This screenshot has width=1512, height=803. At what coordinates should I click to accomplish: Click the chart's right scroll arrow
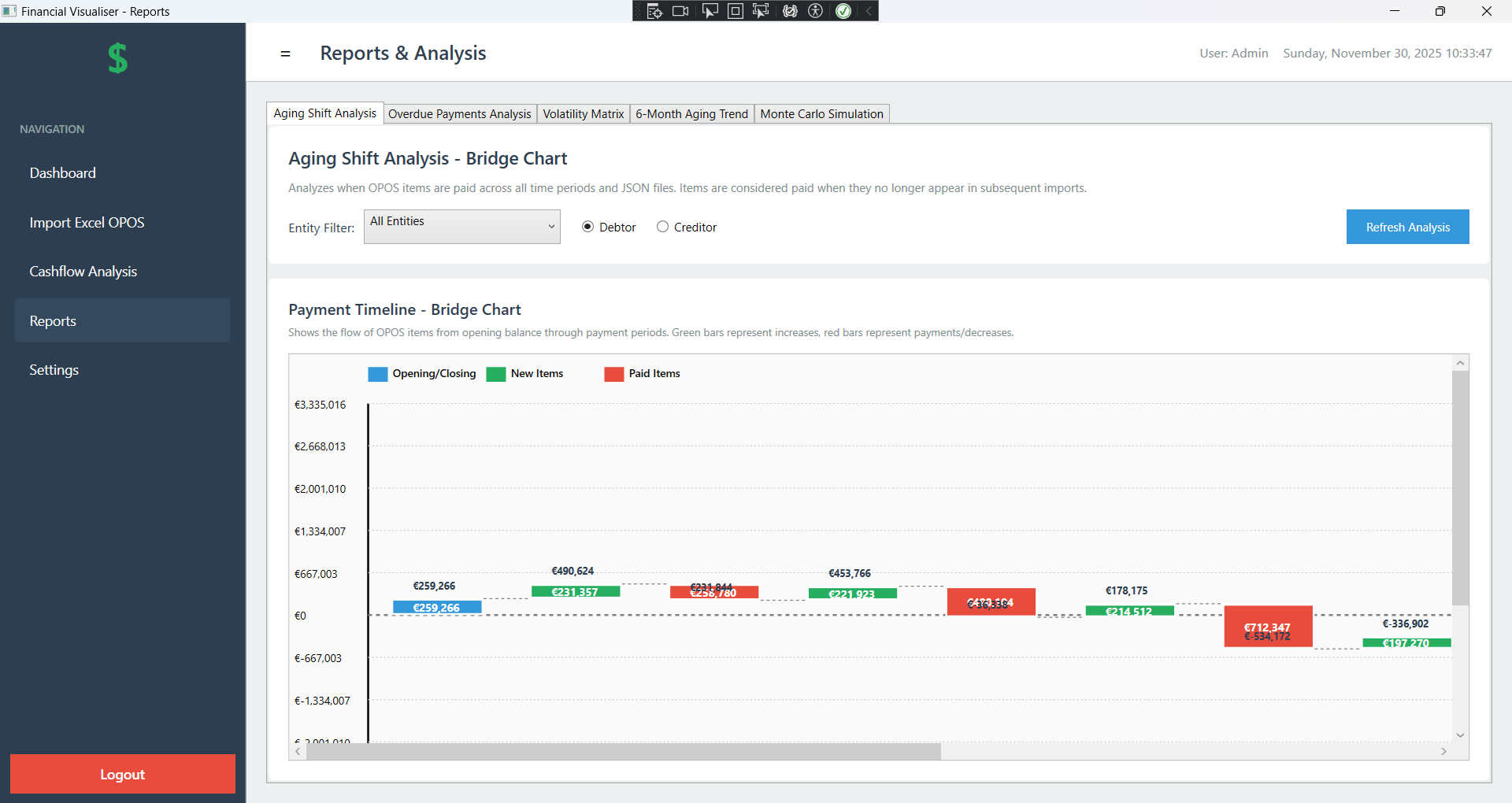(x=1443, y=751)
